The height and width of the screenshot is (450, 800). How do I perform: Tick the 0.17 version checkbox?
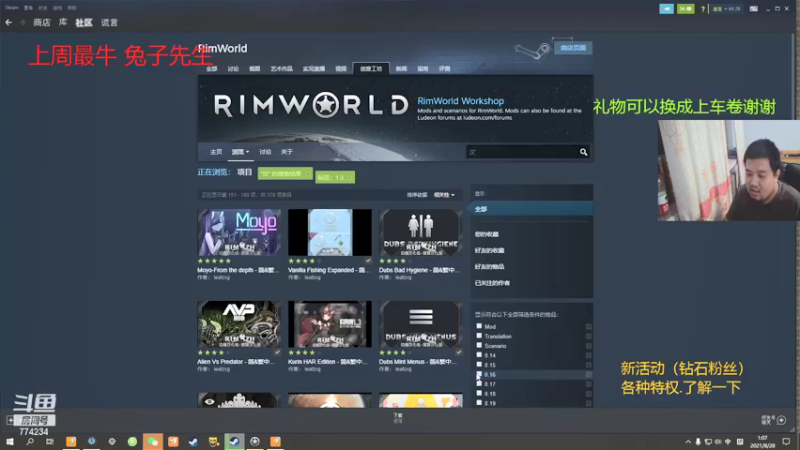(479, 384)
